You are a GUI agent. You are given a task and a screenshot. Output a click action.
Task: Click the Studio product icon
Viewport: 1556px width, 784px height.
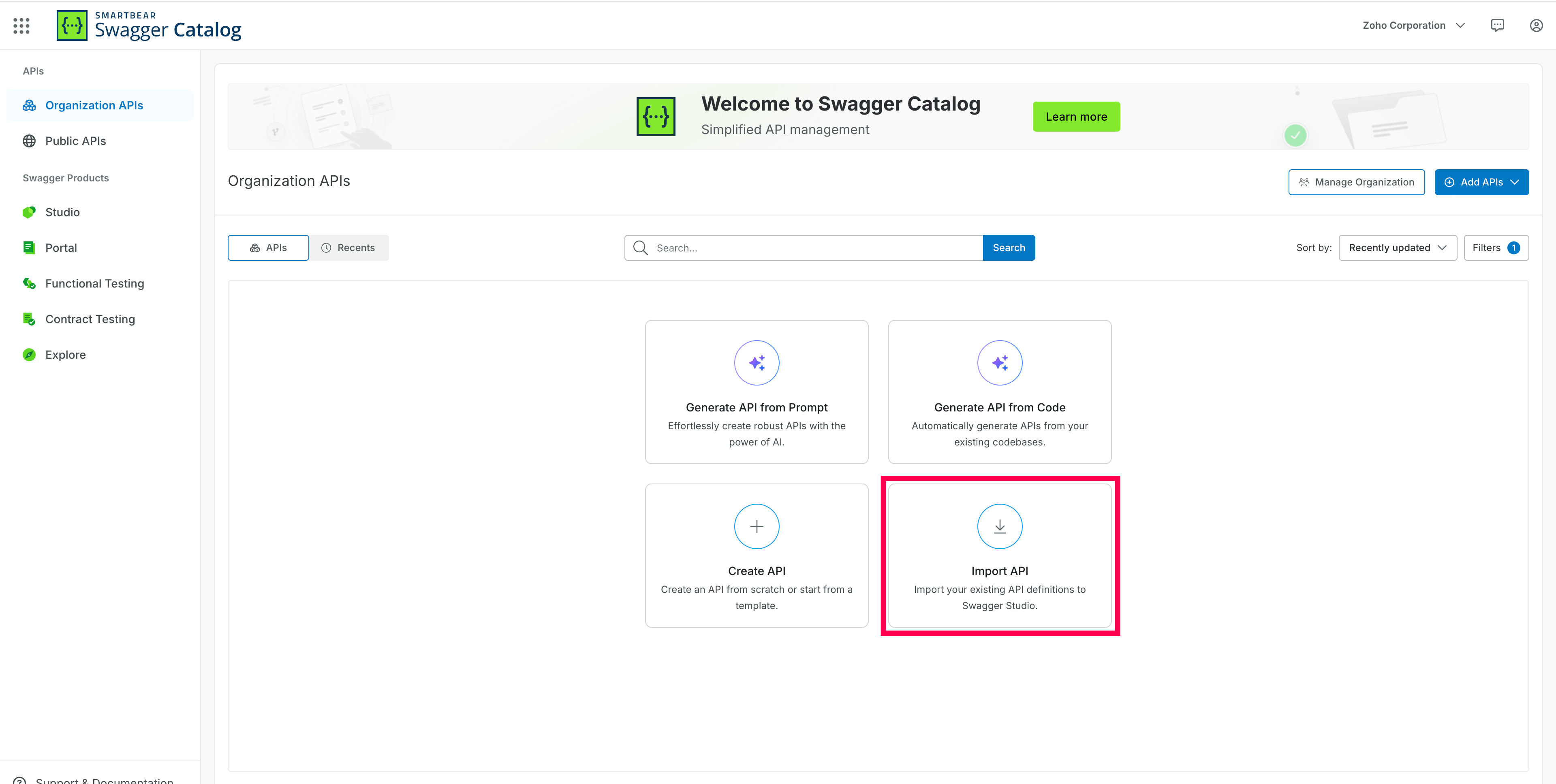29,213
